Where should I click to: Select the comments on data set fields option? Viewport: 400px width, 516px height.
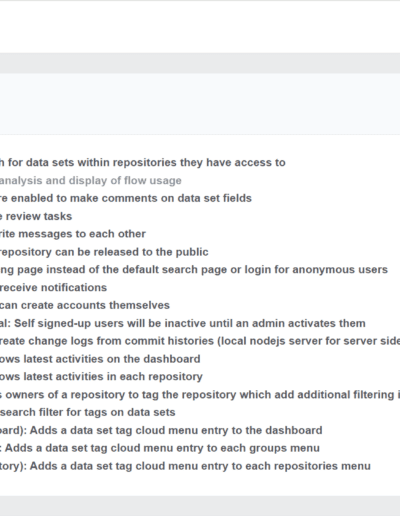[x=126, y=198]
